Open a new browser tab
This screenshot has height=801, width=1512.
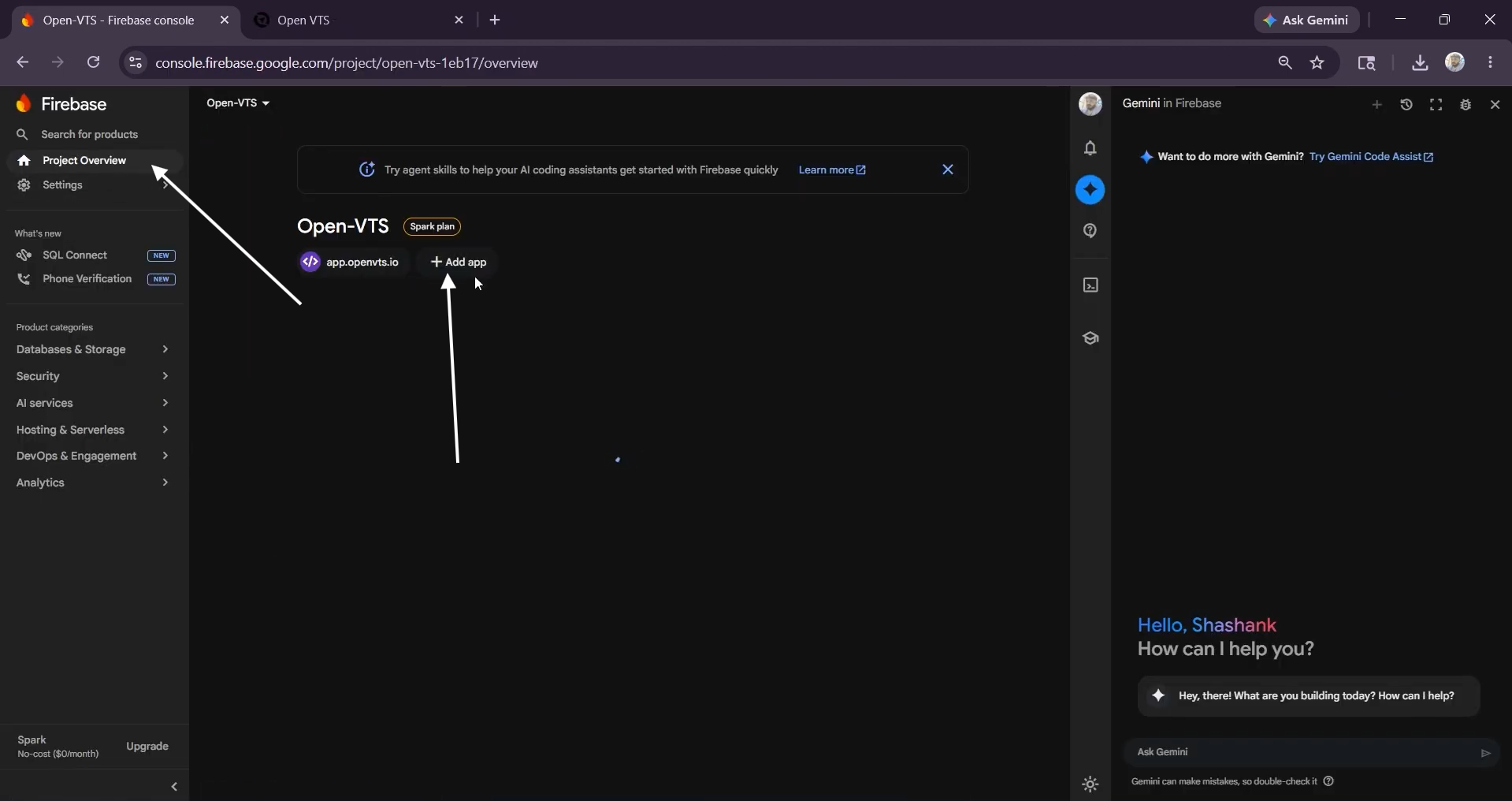point(495,20)
